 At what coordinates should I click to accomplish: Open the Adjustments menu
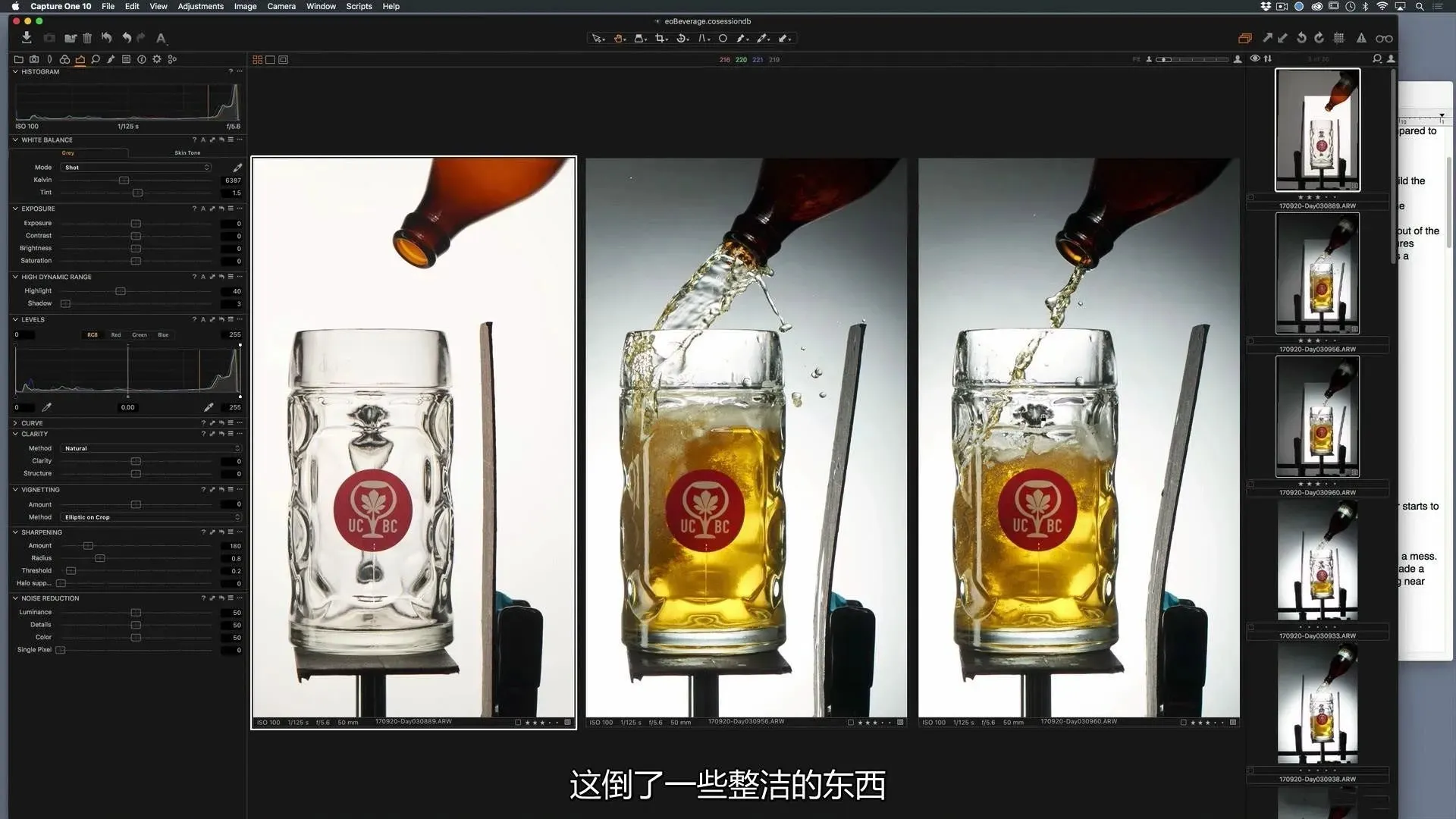click(x=200, y=6)
